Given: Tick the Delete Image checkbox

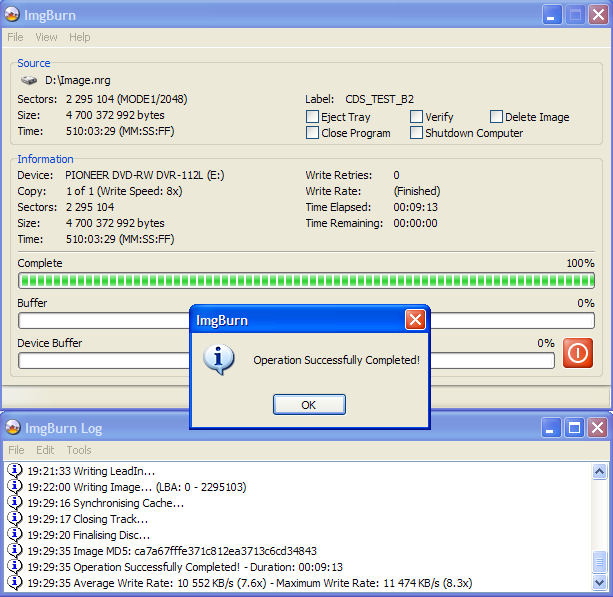Looking at the screenshot, I should [x=496, y=117].
